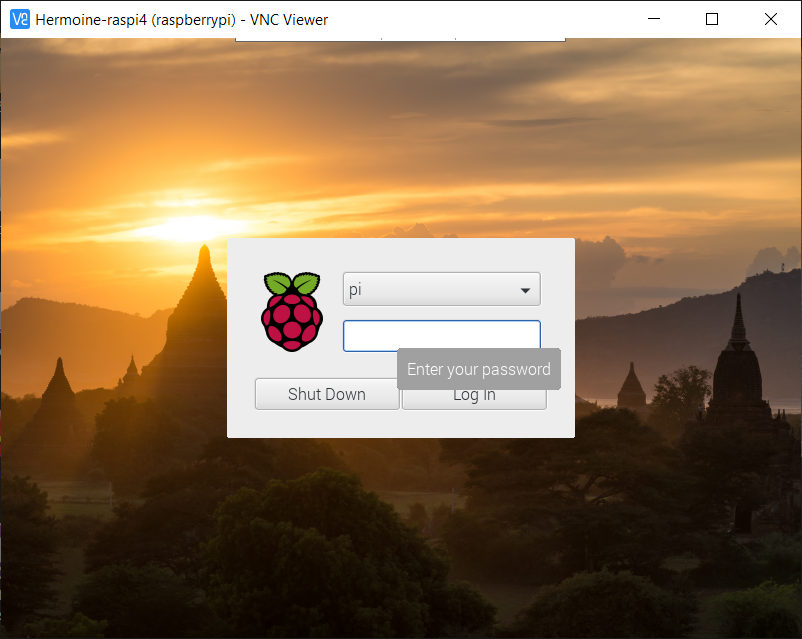Minimize the VNC Viewer window
Image resolution: width=802 pixels, height=639 pixels.
coord(654,19)
